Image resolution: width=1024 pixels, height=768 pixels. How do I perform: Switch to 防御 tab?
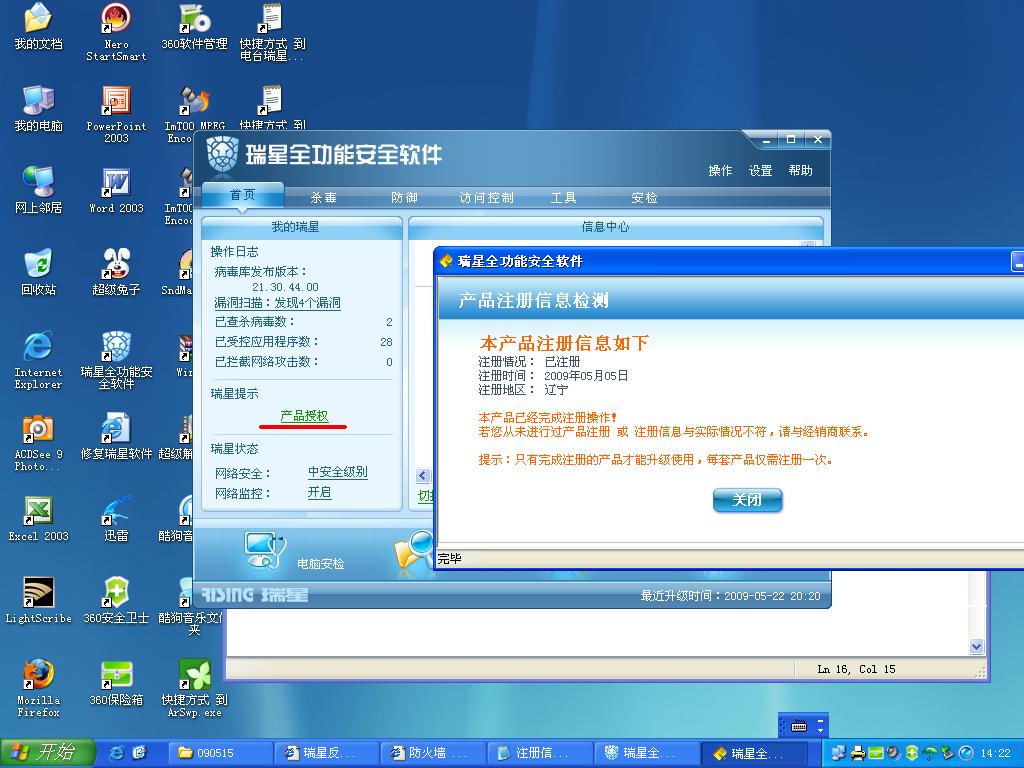click(x=404, y=197)
